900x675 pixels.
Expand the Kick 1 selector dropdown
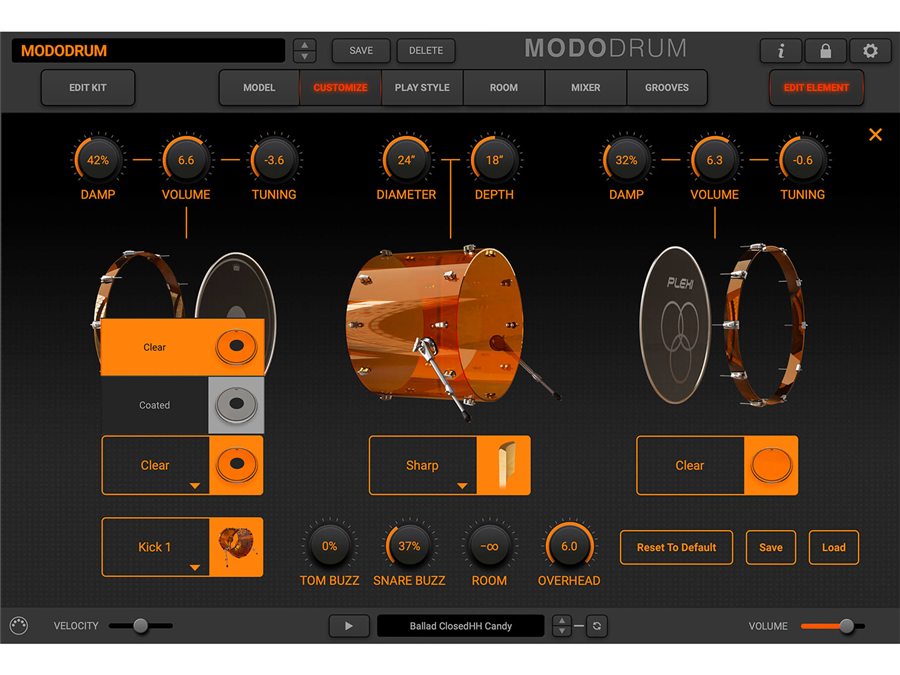(194, 568)
